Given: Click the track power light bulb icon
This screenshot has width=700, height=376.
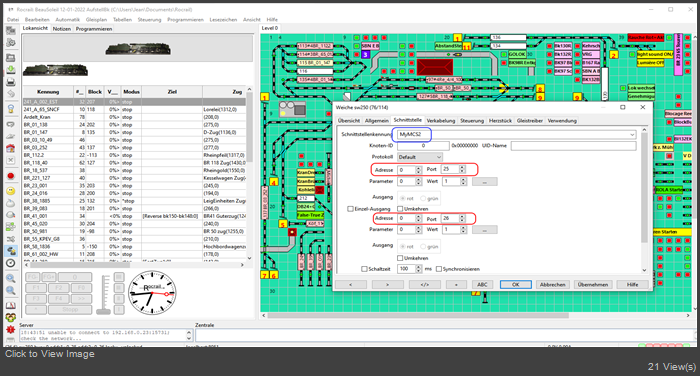Looking at the screenshot, I should tap(11, 109).
